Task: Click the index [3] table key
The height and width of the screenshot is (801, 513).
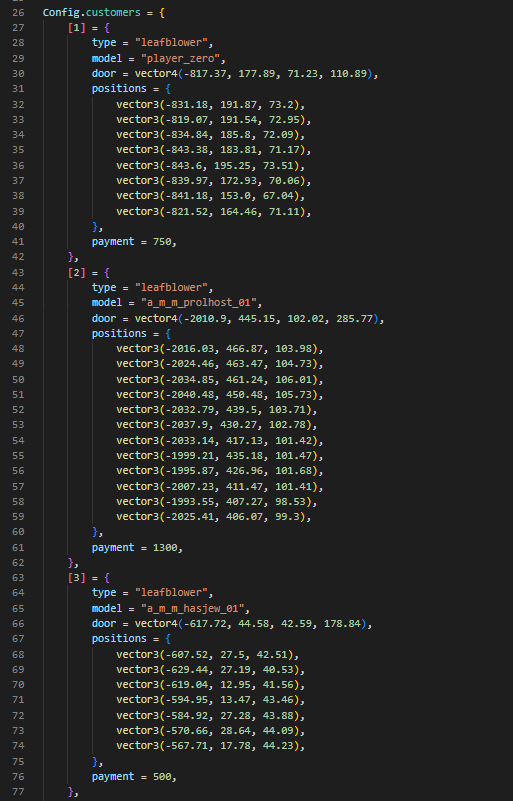Action: tap(76, 578)
